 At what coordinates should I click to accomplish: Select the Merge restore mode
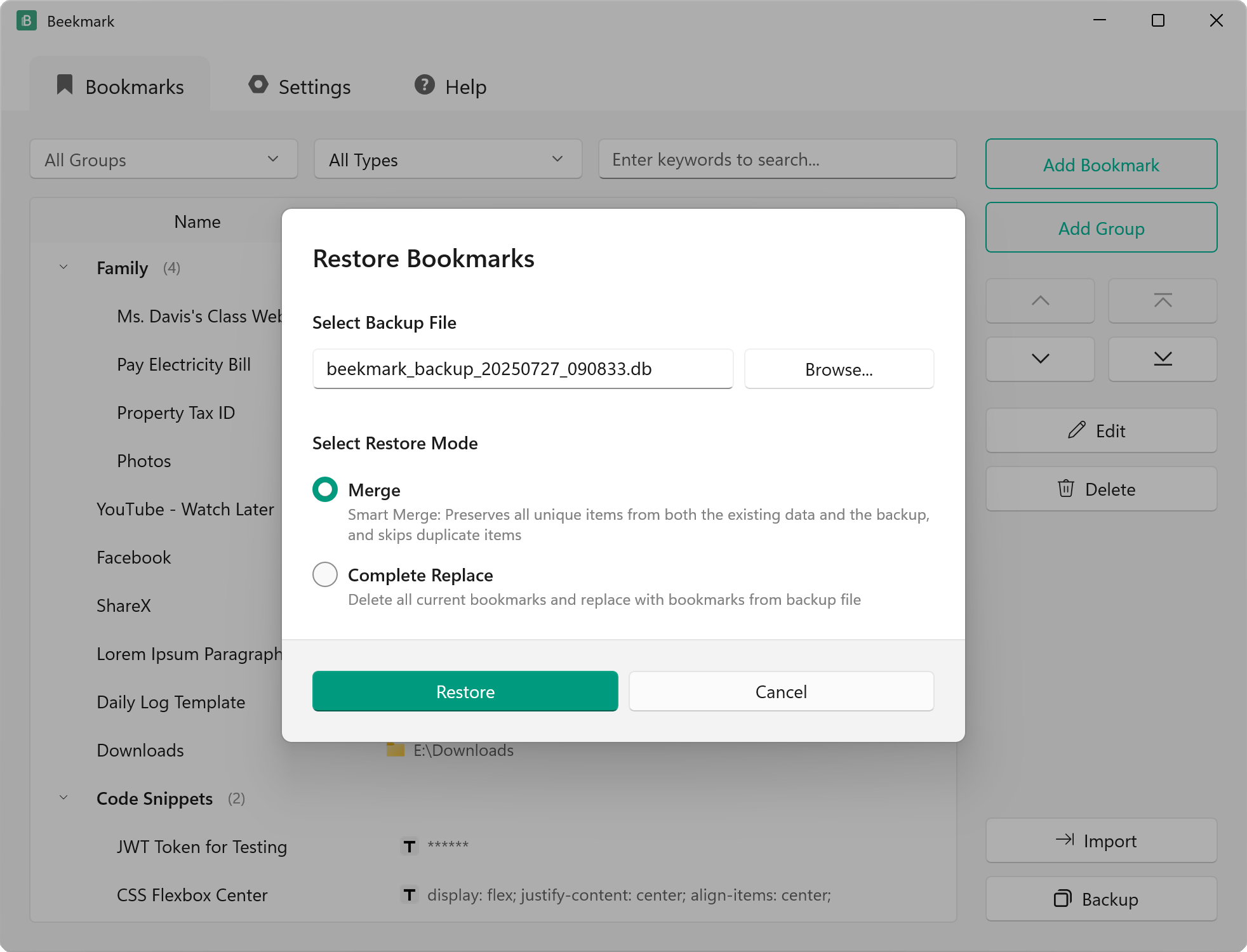coord(325,489)
